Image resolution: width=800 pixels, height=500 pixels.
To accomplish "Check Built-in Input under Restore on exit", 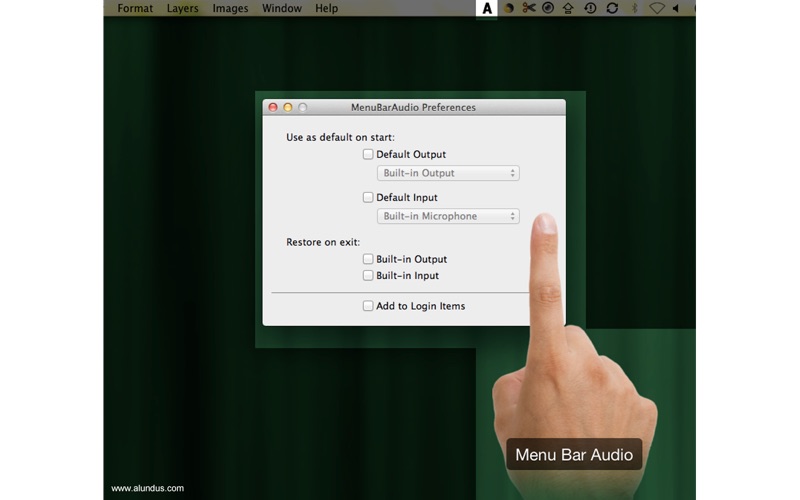I will click(x=368, y=276).
